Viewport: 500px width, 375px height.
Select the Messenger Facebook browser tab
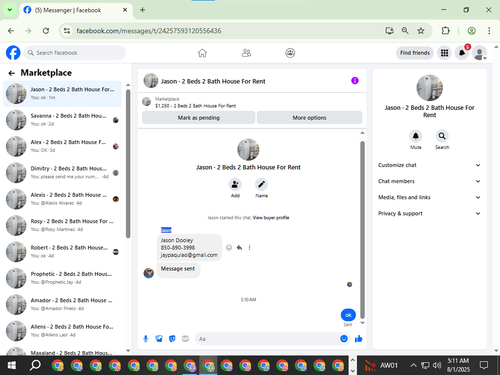[x=76, y=10]
